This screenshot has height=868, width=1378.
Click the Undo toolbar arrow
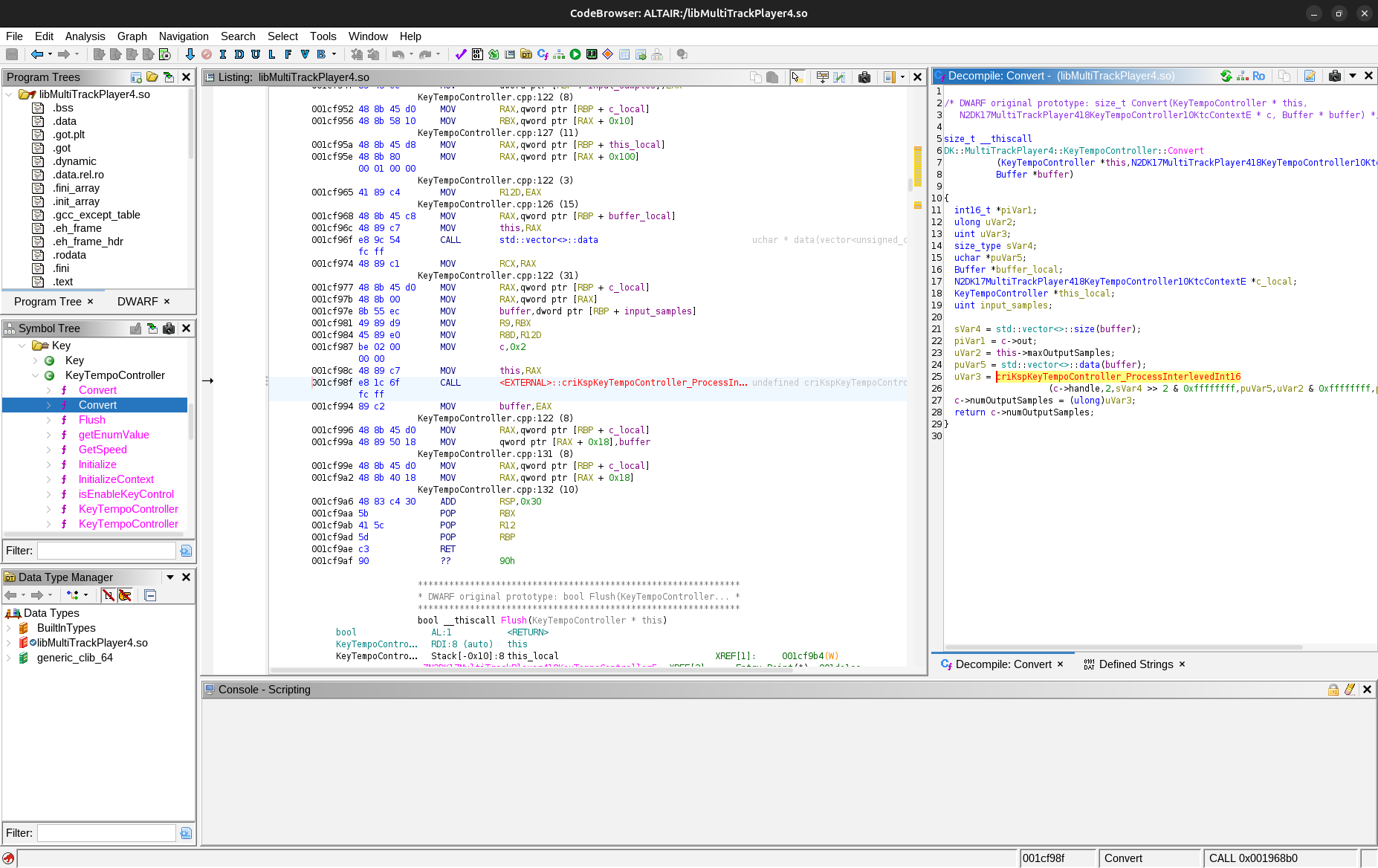pos(398,54)
